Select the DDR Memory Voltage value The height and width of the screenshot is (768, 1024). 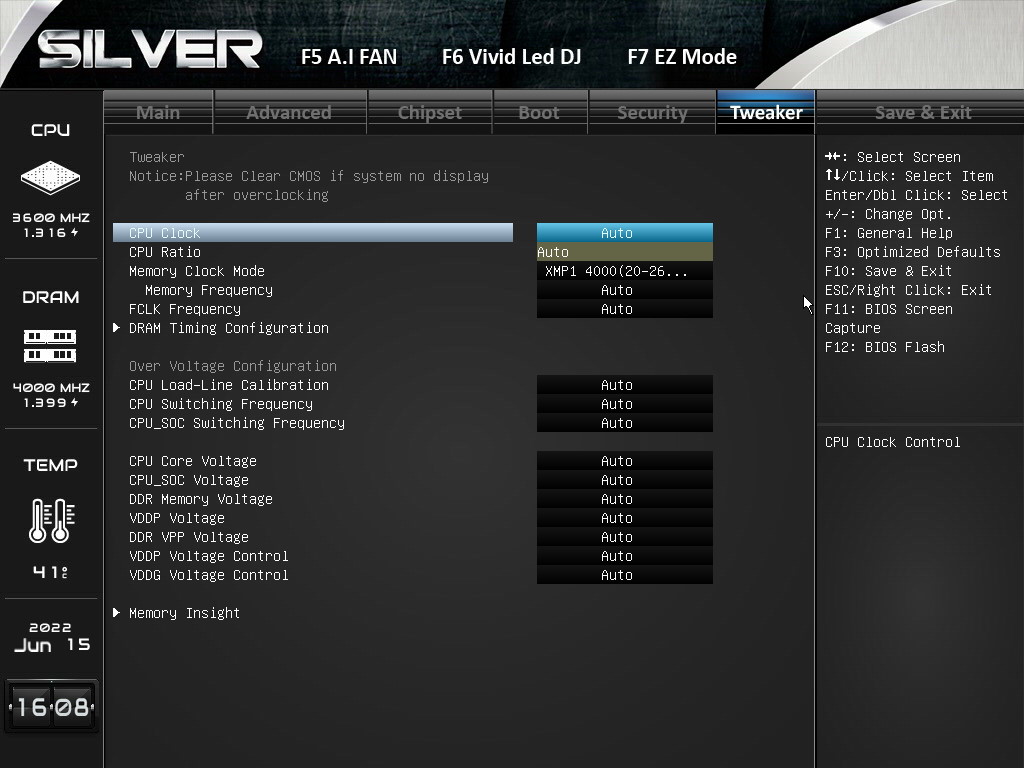point(624,499)
